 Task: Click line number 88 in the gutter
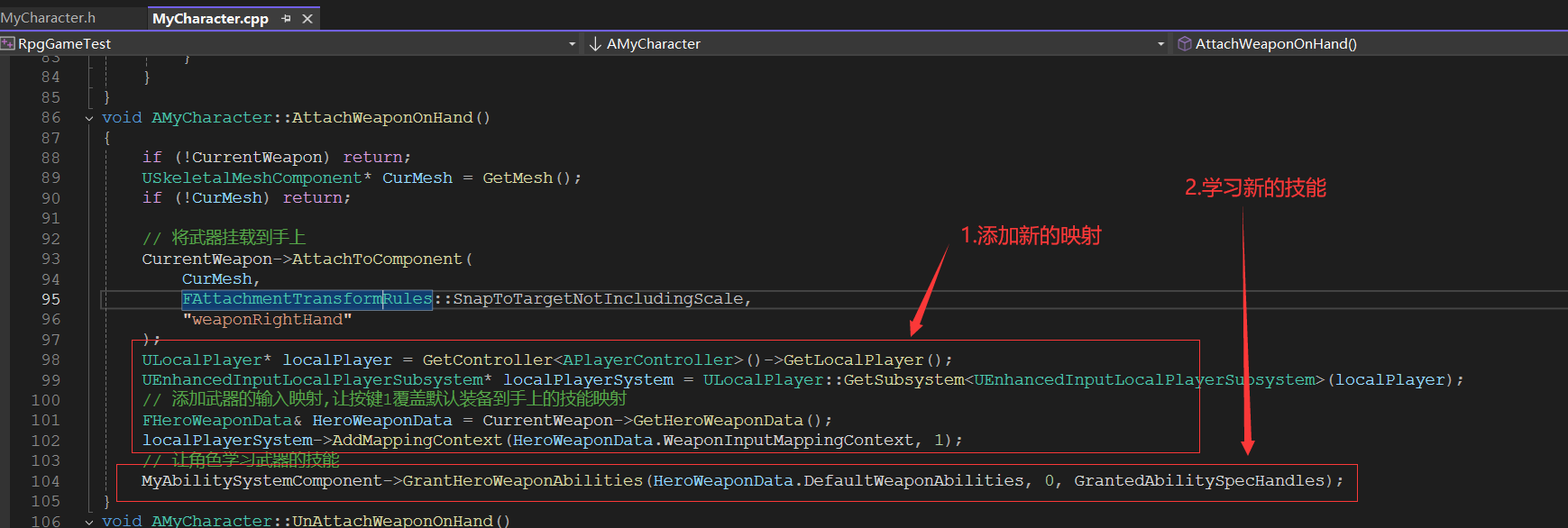(x=50, y=158)
